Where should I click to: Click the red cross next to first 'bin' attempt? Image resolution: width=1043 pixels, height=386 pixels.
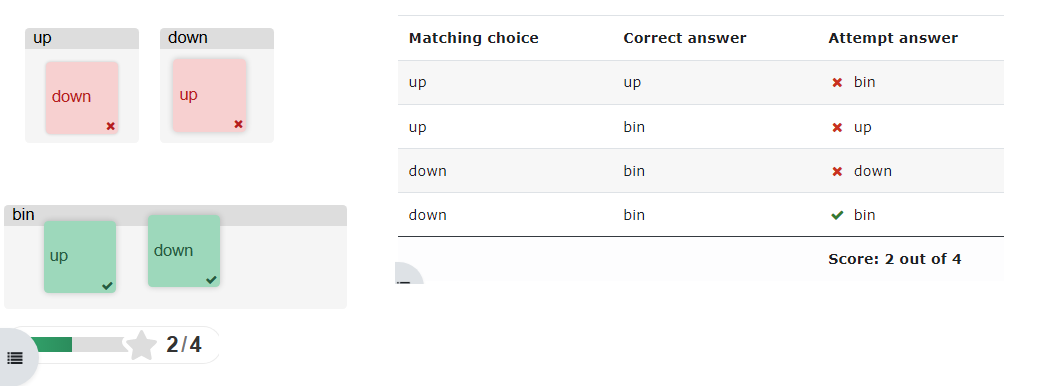point(837,83)
